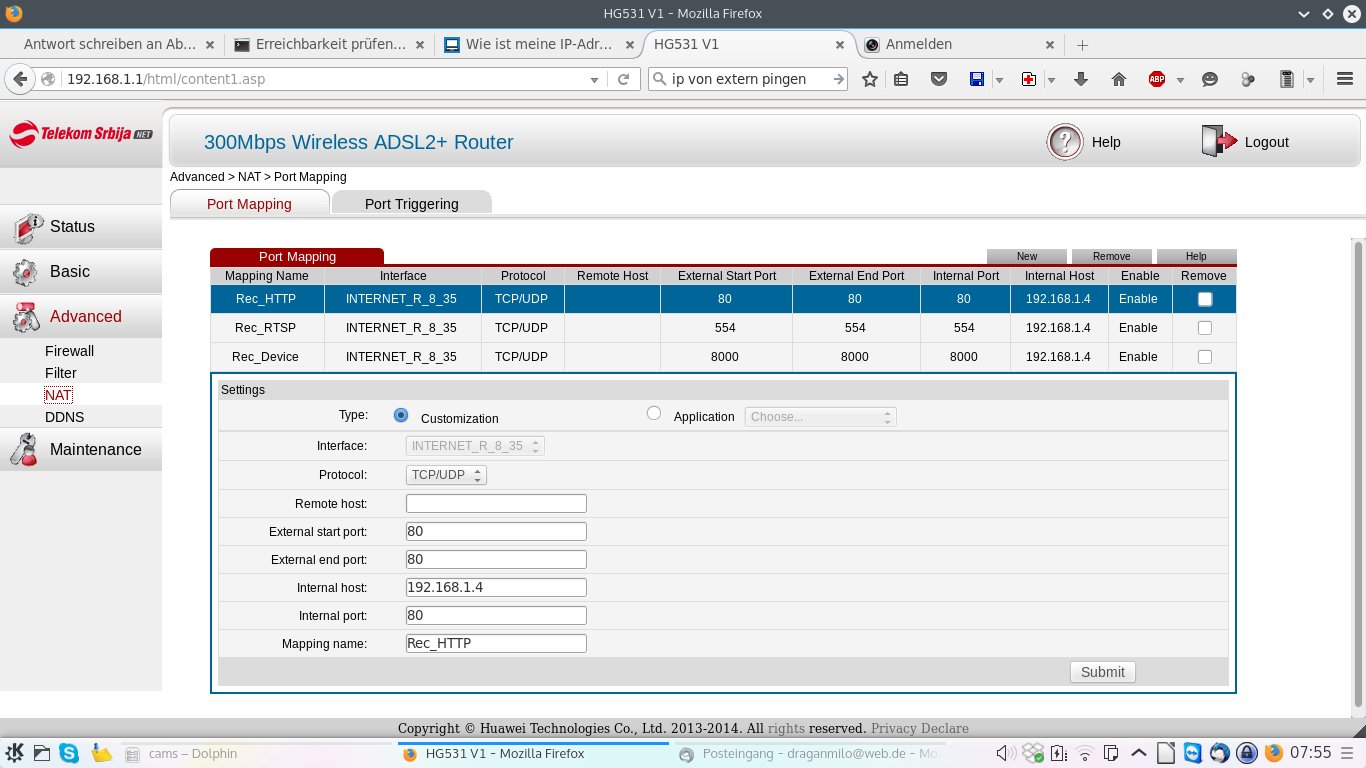
Task: Click the Adblock Plus ABP icon
Action: coord(1157,79)
